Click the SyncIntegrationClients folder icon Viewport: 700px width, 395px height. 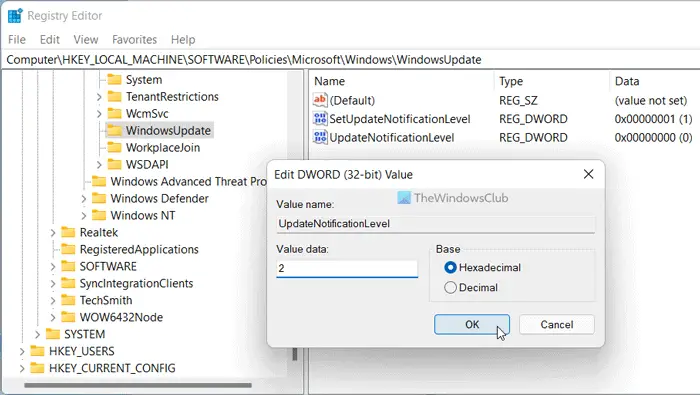68,283
